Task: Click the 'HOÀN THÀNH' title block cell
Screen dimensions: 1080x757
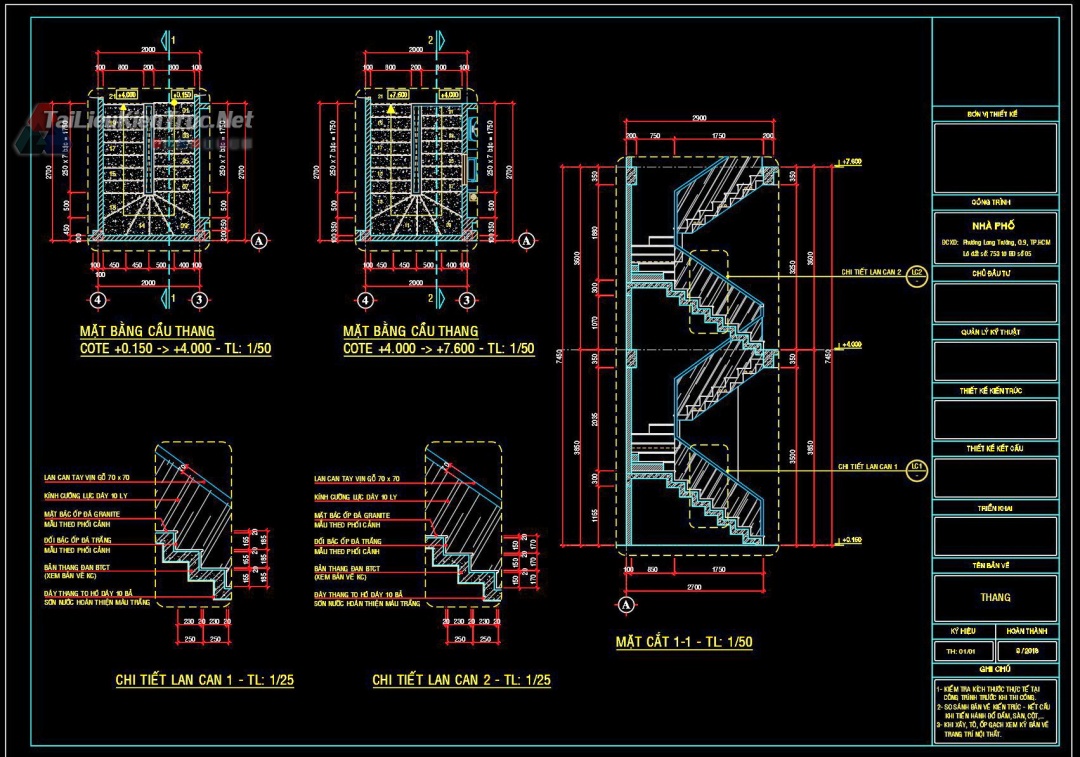Action: click(1027, 631)
